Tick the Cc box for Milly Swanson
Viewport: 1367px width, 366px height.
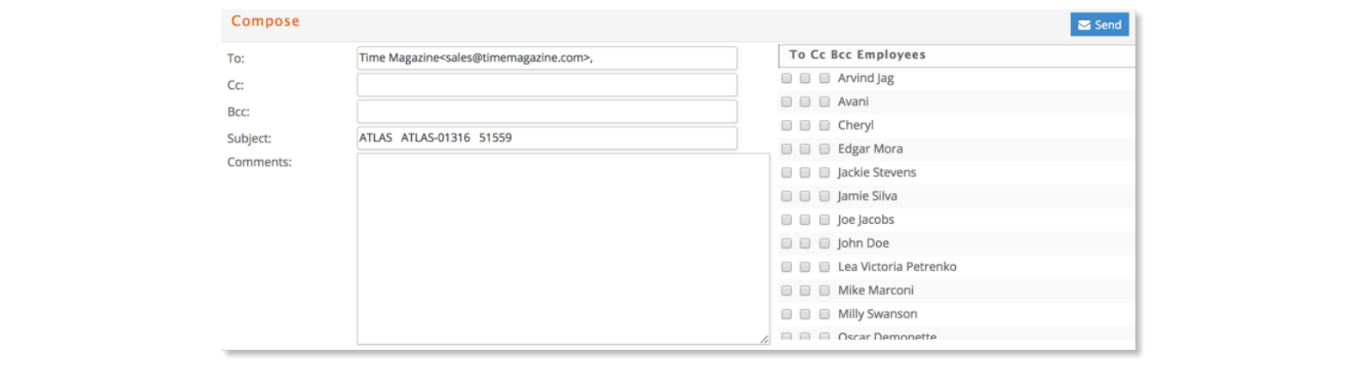(x=805, y=315)
